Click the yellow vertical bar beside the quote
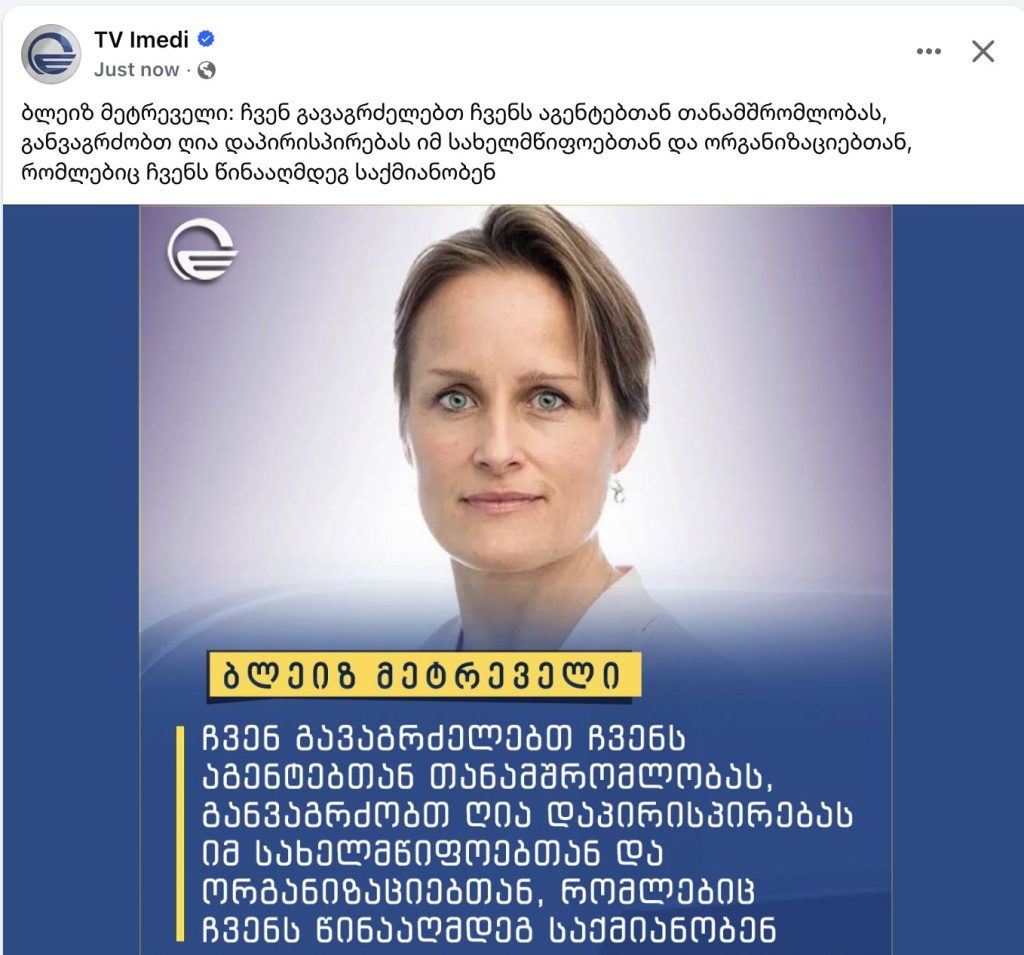Screen dimensions: 1024x955 pos(180,833)
